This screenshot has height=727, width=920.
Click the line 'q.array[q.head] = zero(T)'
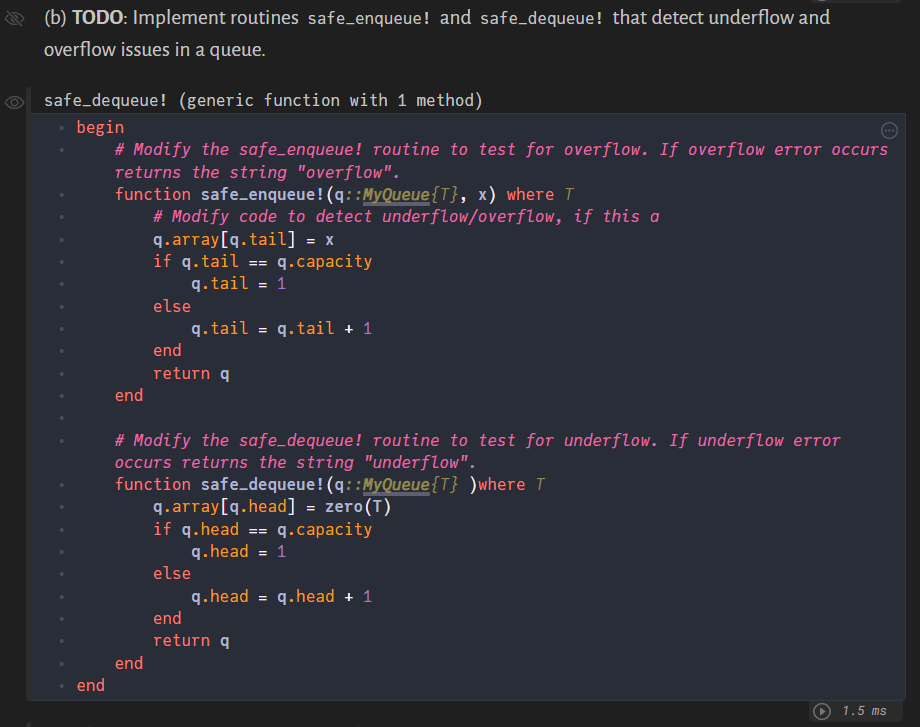coord(272,507)
